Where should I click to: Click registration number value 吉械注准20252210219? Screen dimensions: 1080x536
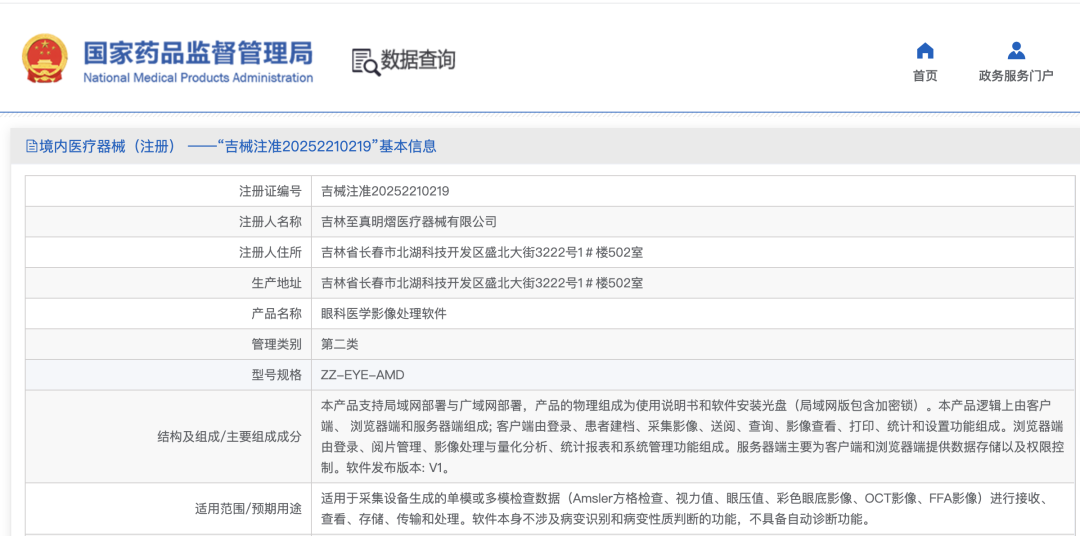(x=385, y=191)
